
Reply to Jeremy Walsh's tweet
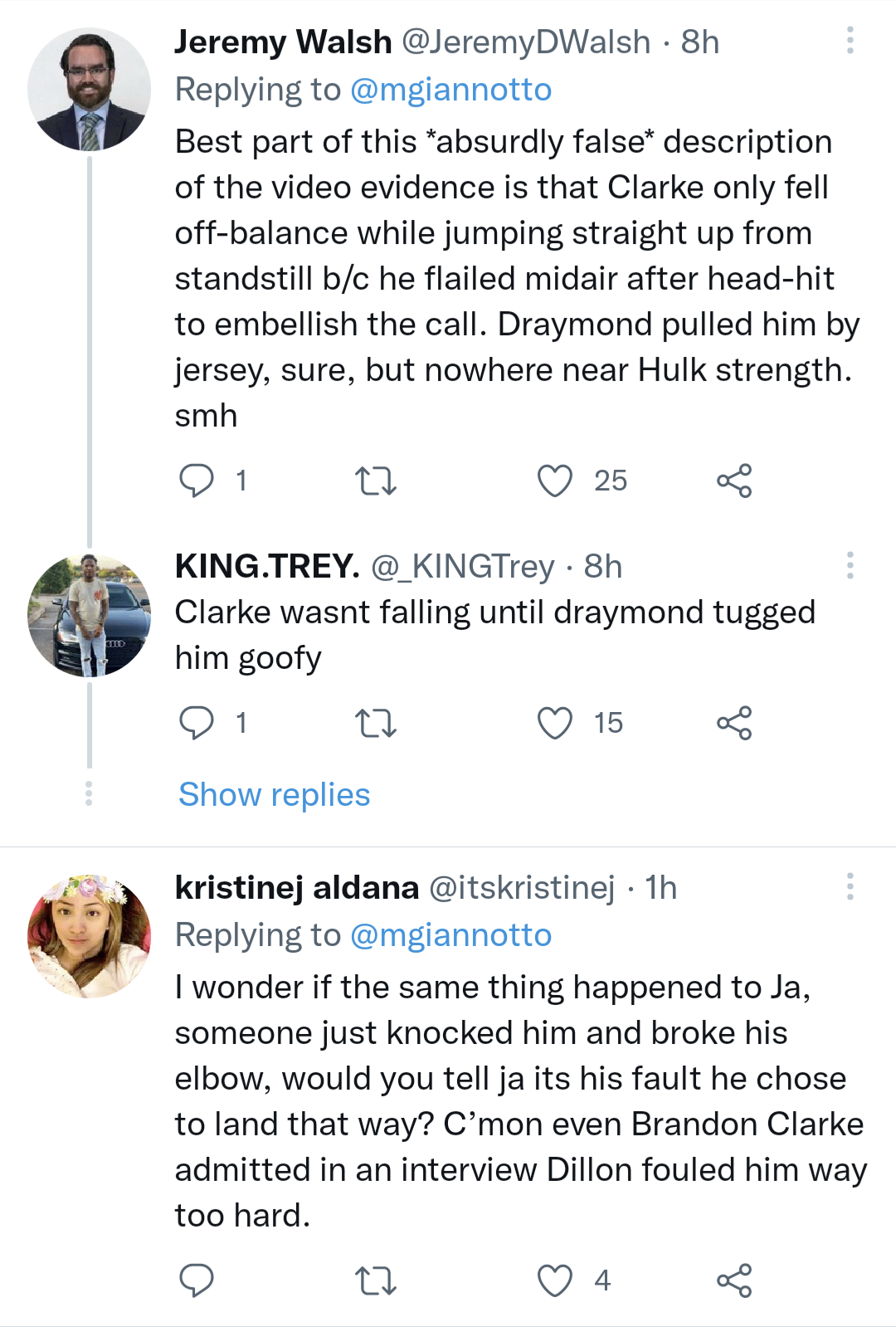pyautogui.click(x=197, y=481)
